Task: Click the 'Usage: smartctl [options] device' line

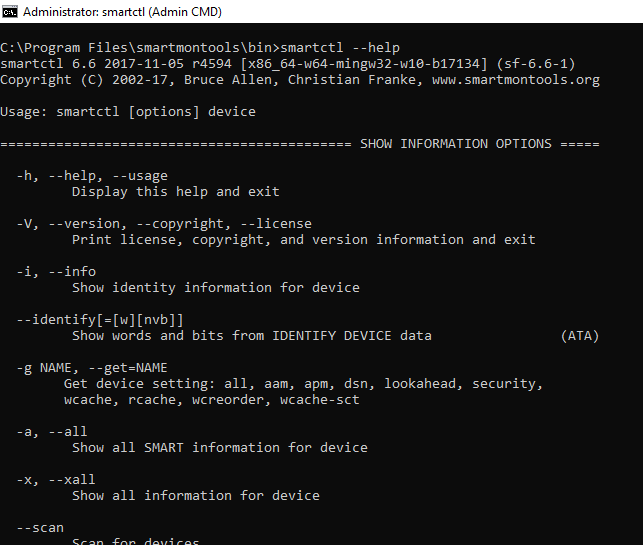Action: 128,112
